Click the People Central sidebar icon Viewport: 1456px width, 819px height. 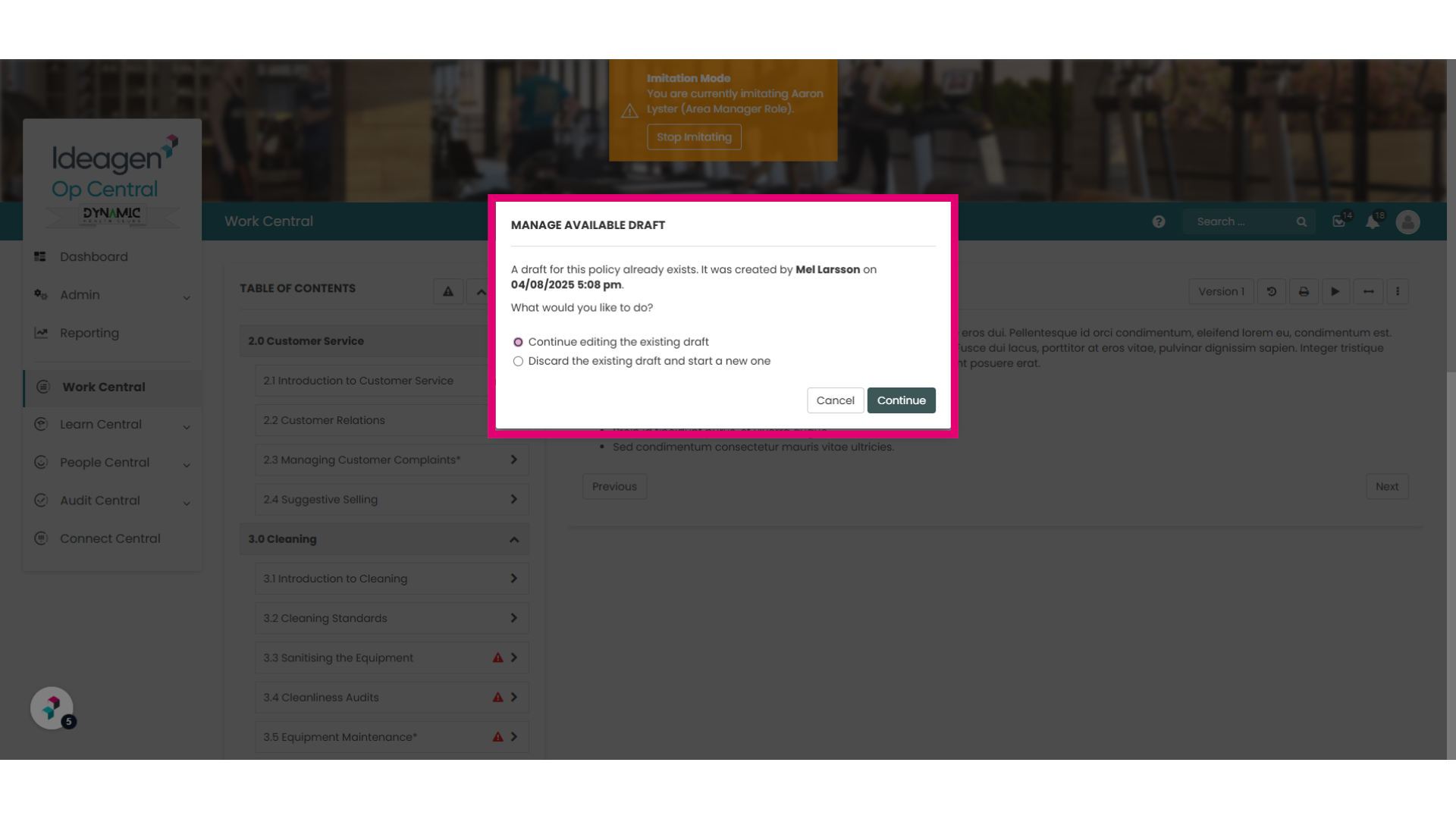pyautogui.click(x=41, y=463)
